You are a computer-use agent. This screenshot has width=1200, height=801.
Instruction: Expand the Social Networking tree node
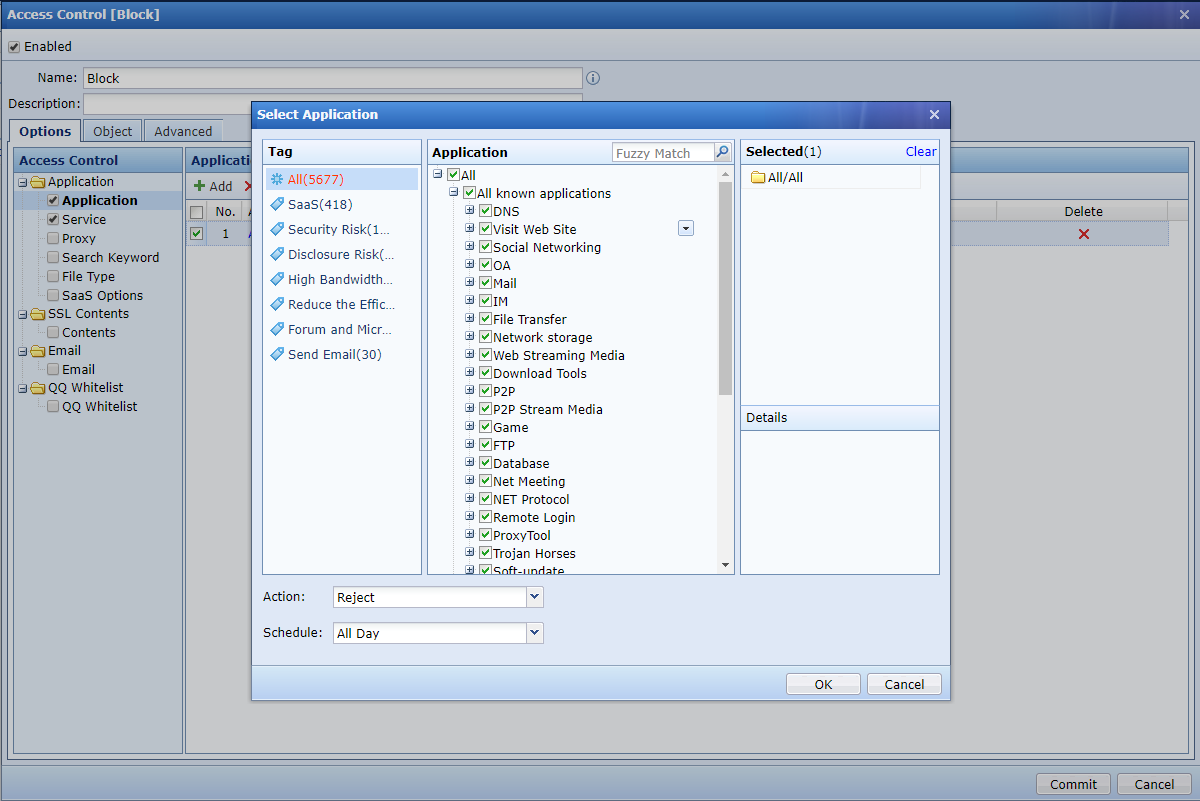tap(470, 247)
